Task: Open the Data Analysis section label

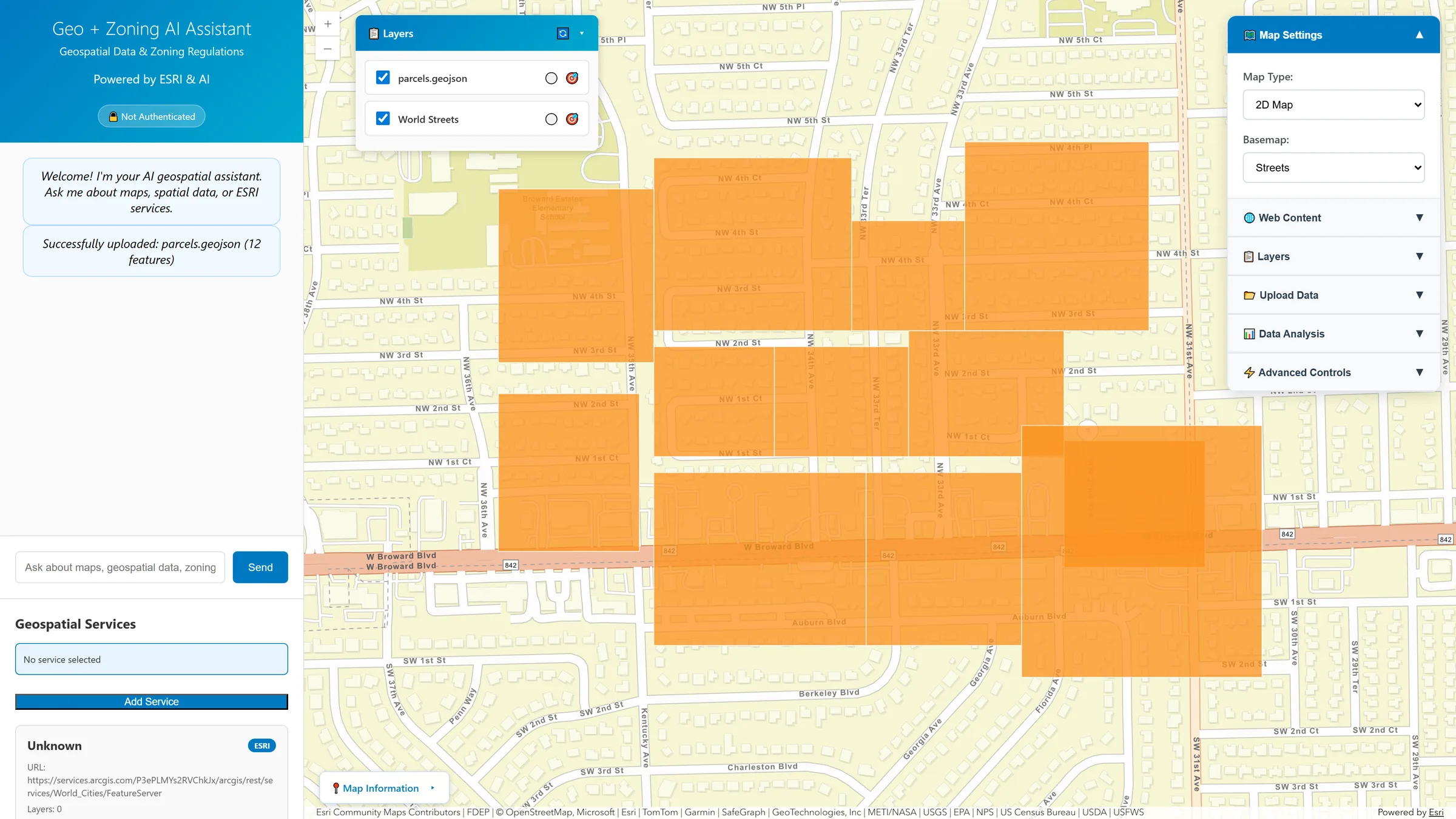Action: click(1292, 334)
